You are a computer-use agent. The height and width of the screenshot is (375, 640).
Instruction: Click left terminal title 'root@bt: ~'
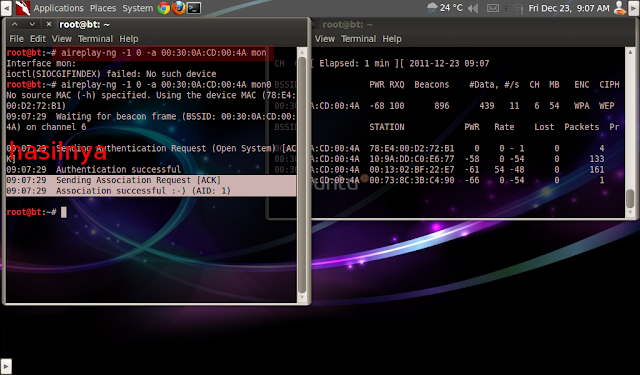84,24
